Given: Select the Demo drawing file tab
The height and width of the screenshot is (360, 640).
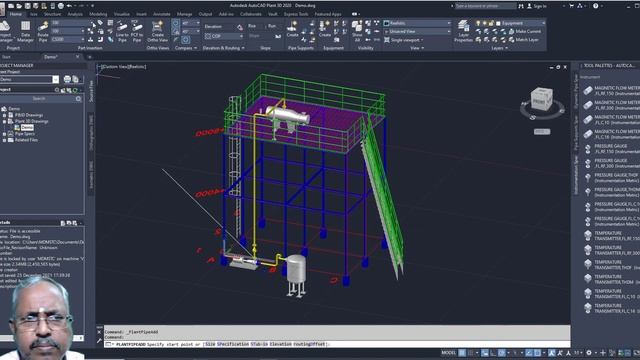Looking at the screenshot, I should pos(51,57).
